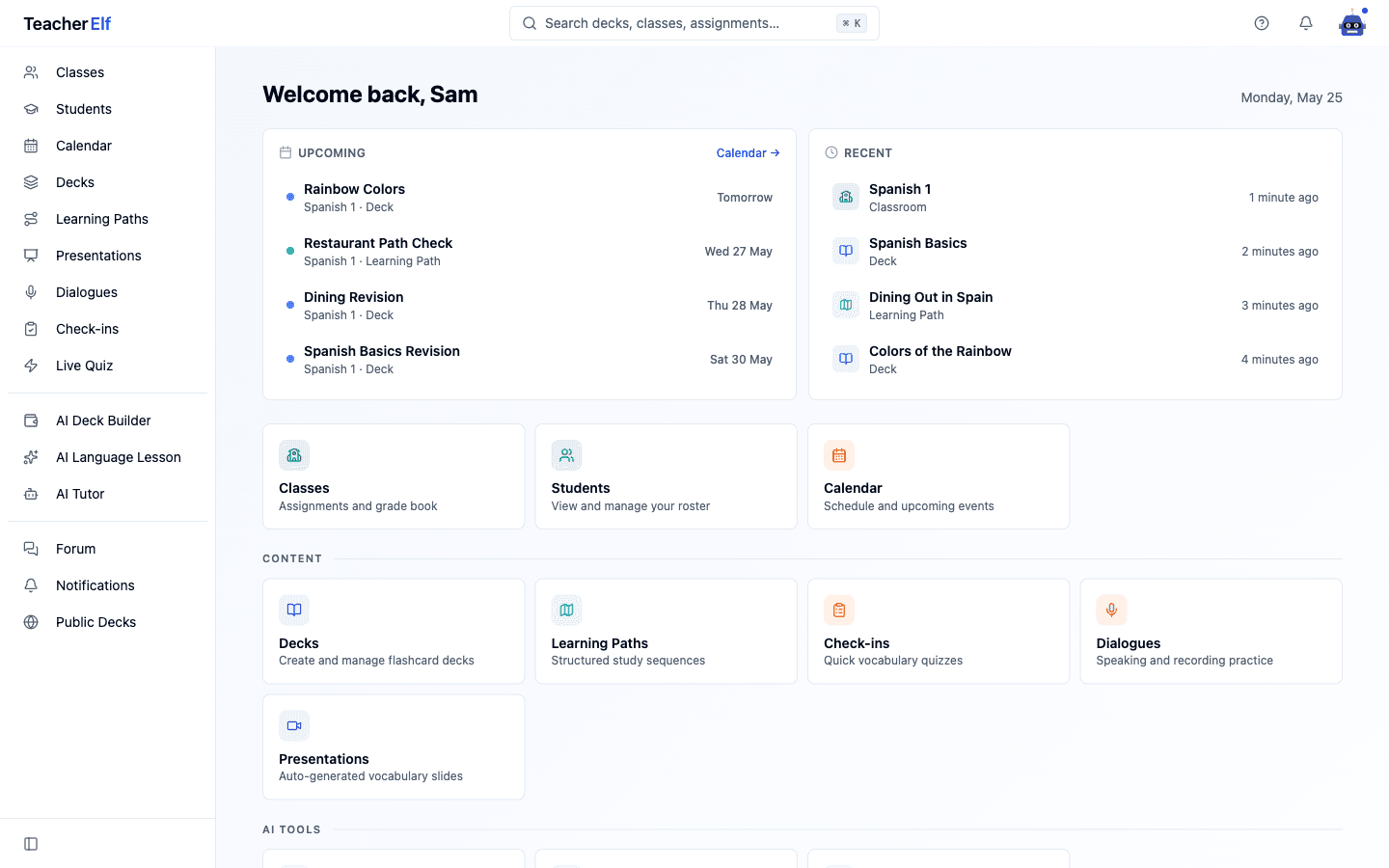Open the Rainbow Colors upcoming item
1389x868 pixels.
coord(530,197)
